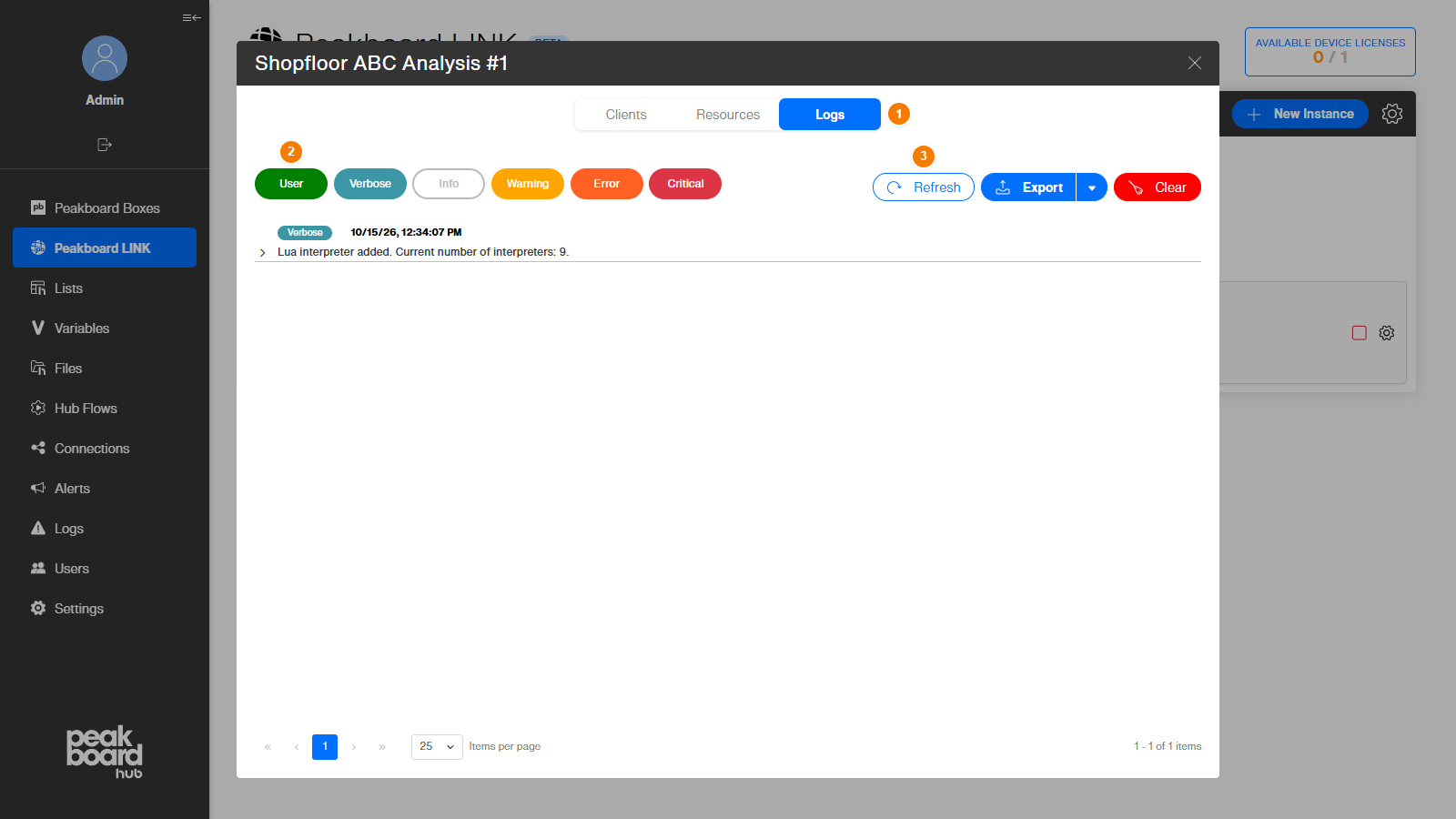1456x819 pixels.
Task: Go to the last page of logs
Action: 382,747
